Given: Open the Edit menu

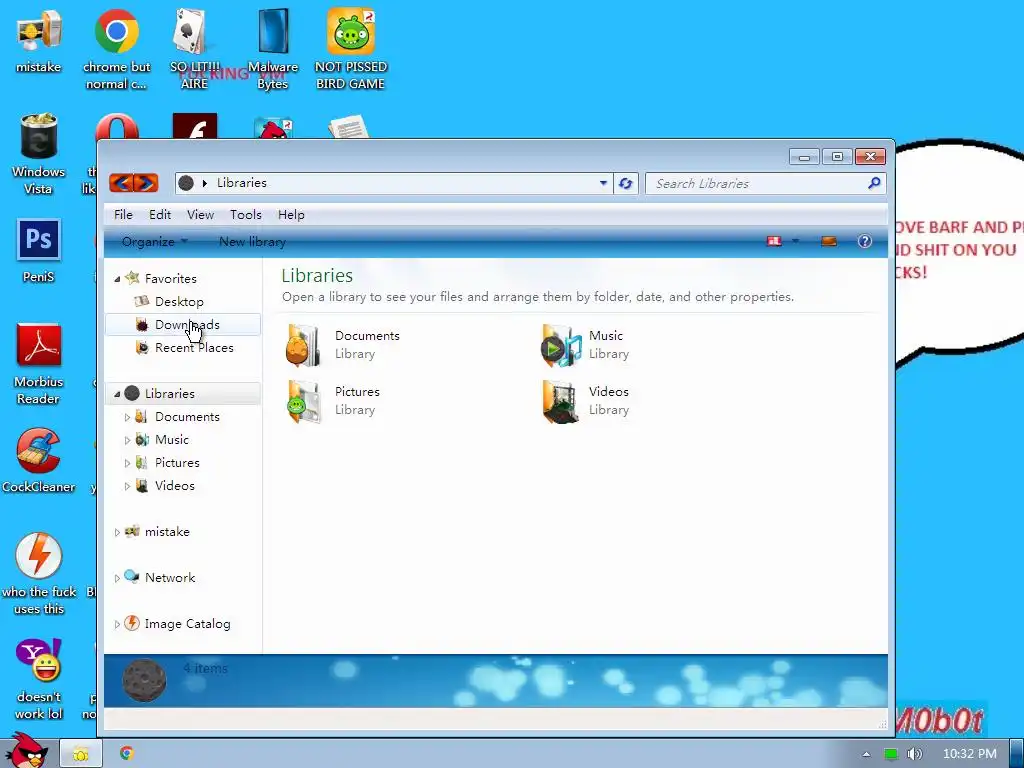Looking at the screenshot, I should [160, 215].
